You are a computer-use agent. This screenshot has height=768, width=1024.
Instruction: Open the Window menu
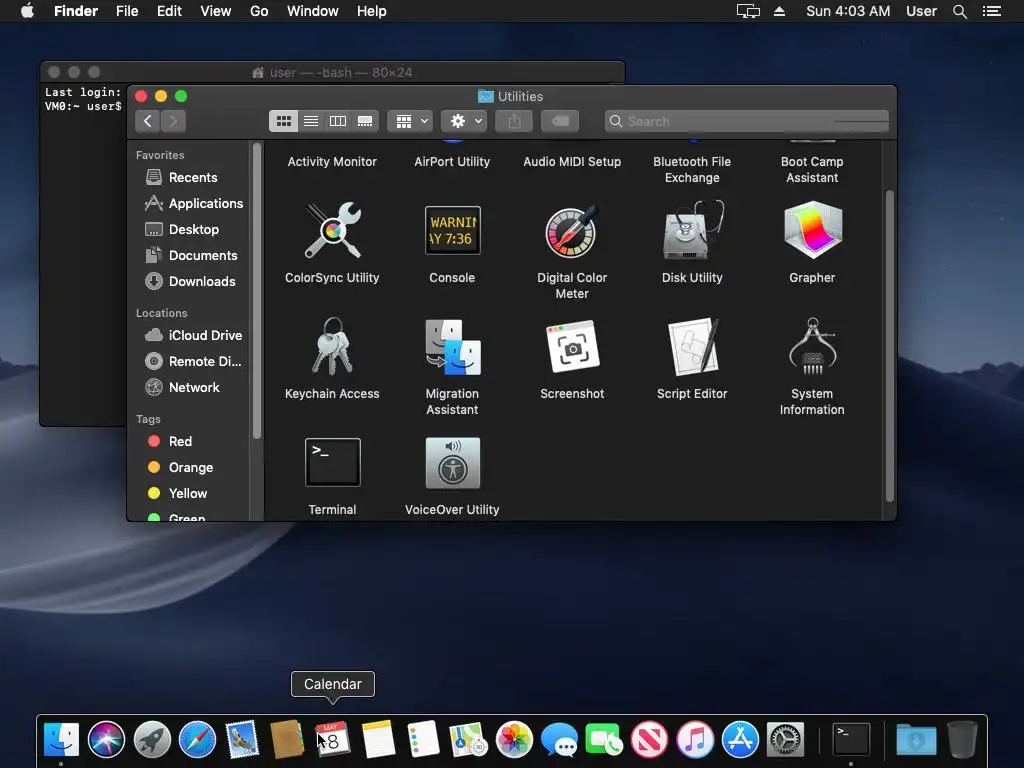point(313,11)
